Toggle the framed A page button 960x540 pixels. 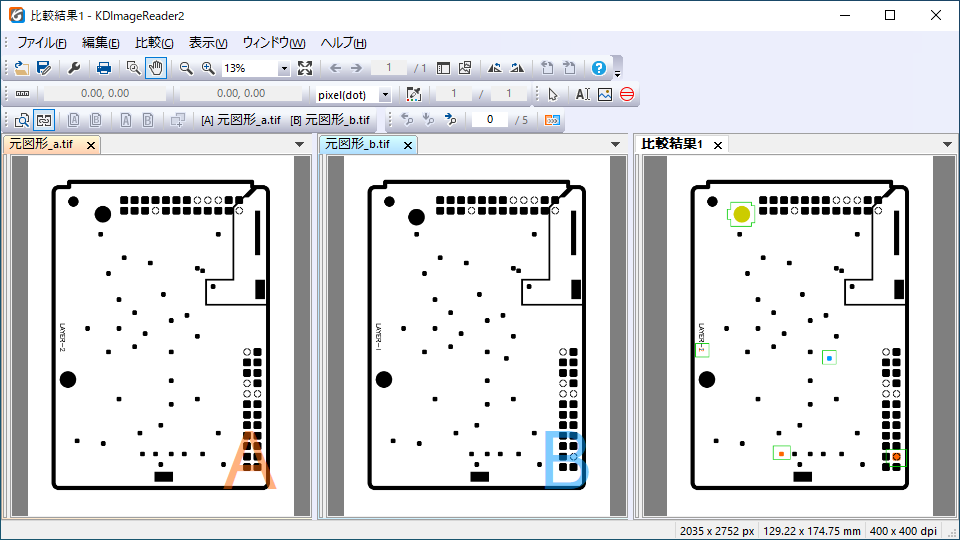73,120
